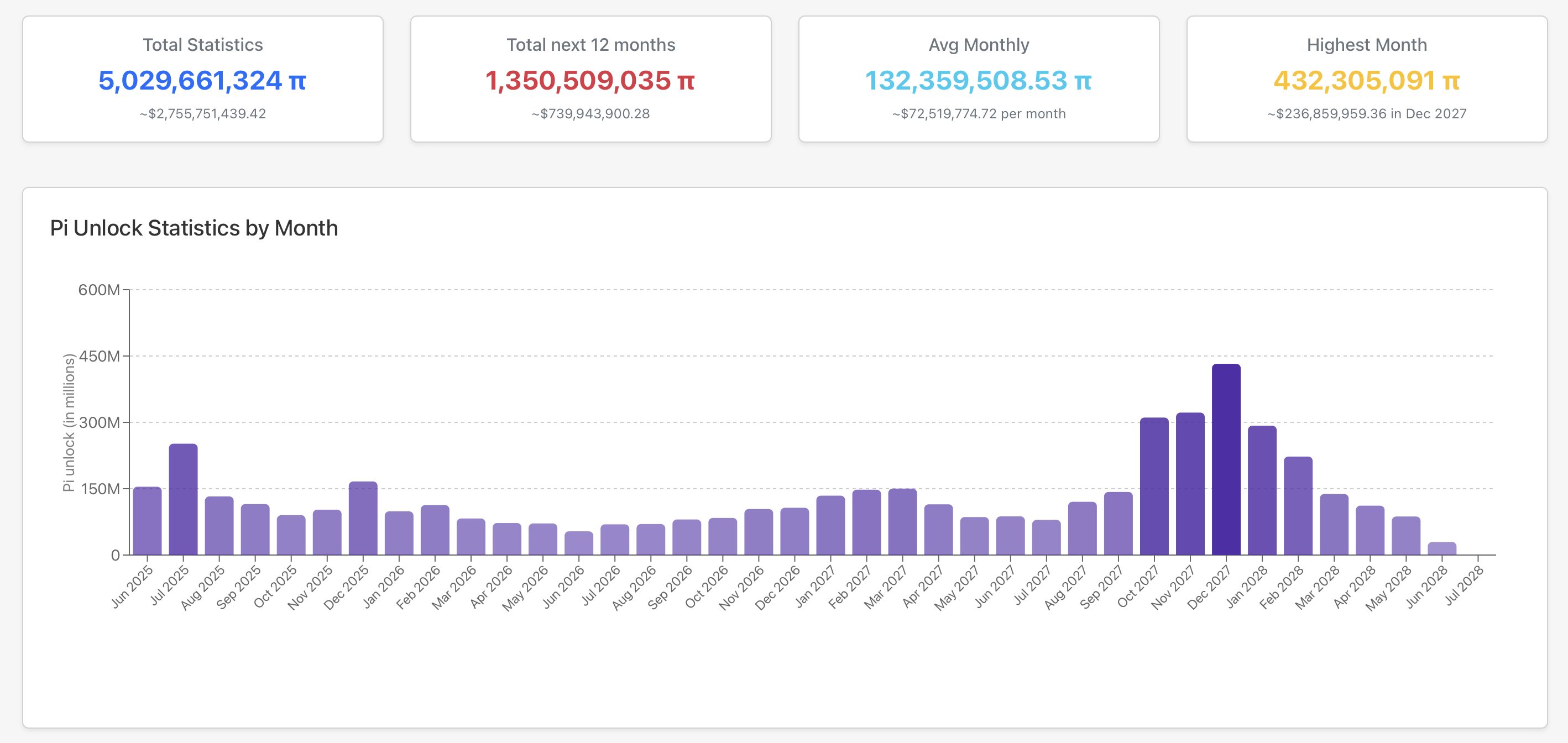This screenshot has width=1568, height=743.
Task: Select the small Jun 2028 bar
Action: tap(1441, 548)
